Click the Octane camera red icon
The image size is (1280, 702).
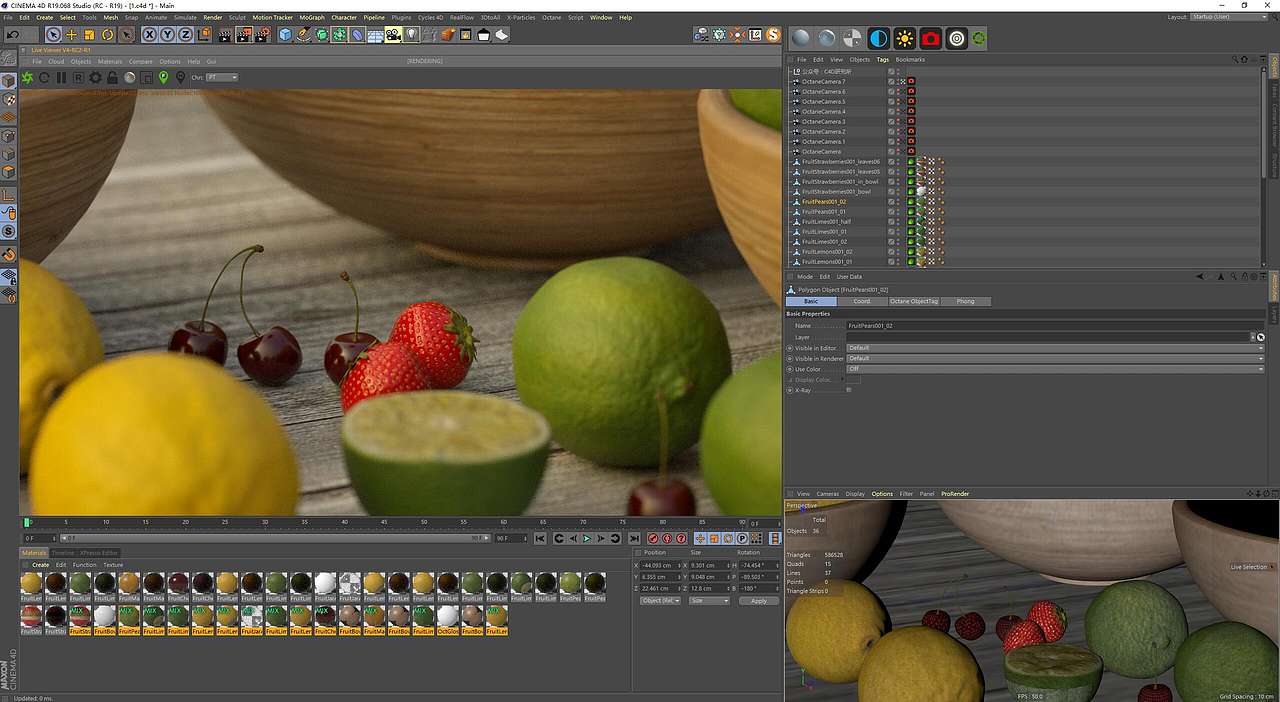tap(931, 39)
